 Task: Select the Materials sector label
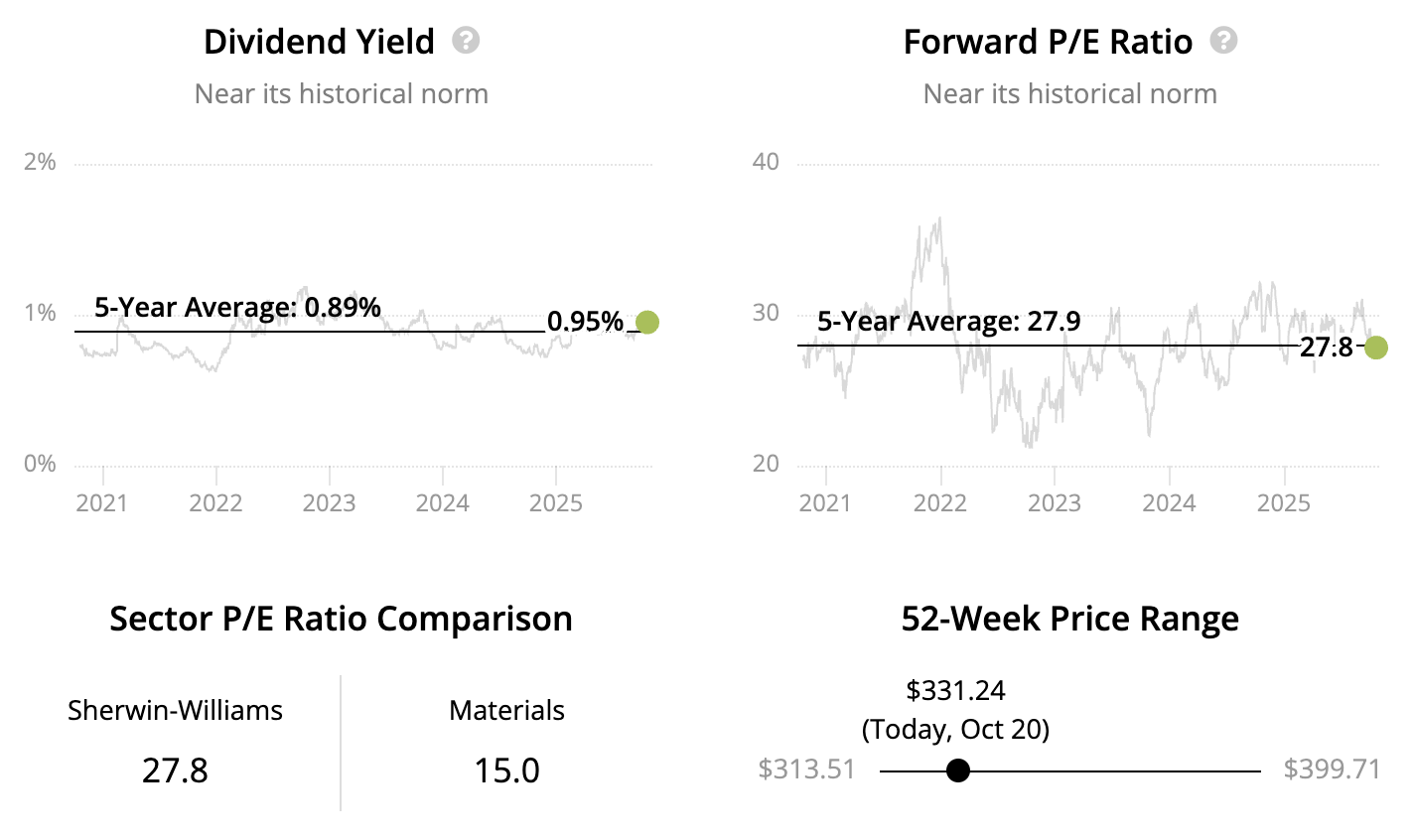[x=506, y=710]
